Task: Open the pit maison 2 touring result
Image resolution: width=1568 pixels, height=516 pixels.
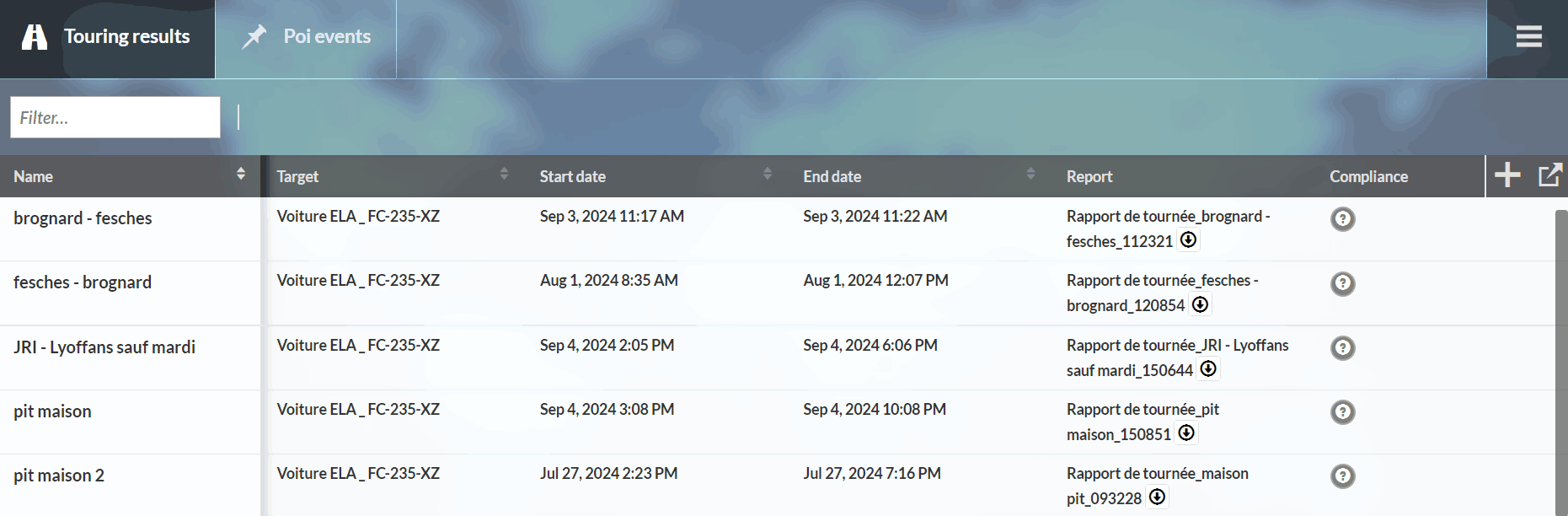Action: coord(59,476)
